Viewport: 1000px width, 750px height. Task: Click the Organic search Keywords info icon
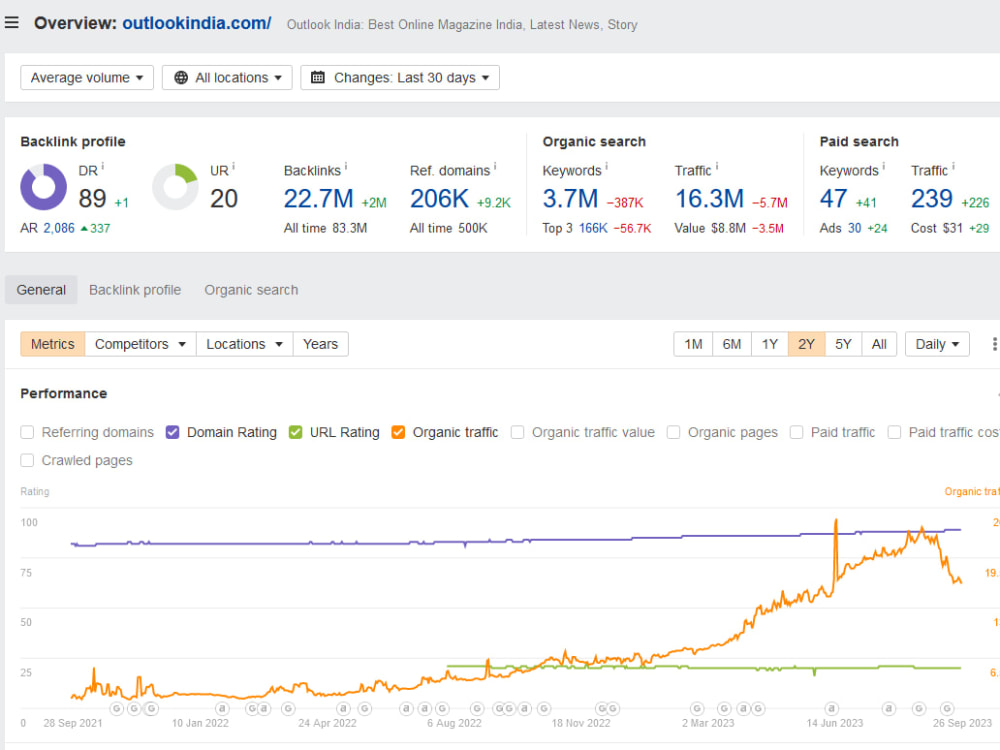point(607,166)
